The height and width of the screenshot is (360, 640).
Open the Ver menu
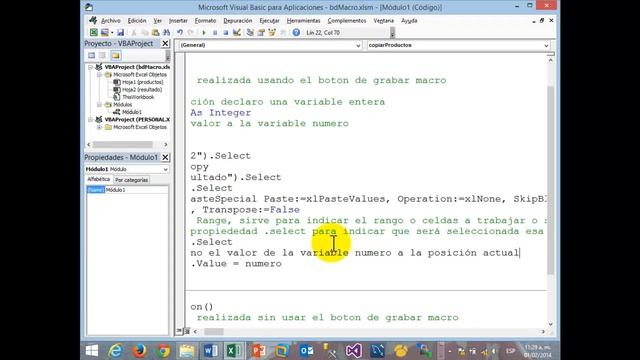coord(158,20)
